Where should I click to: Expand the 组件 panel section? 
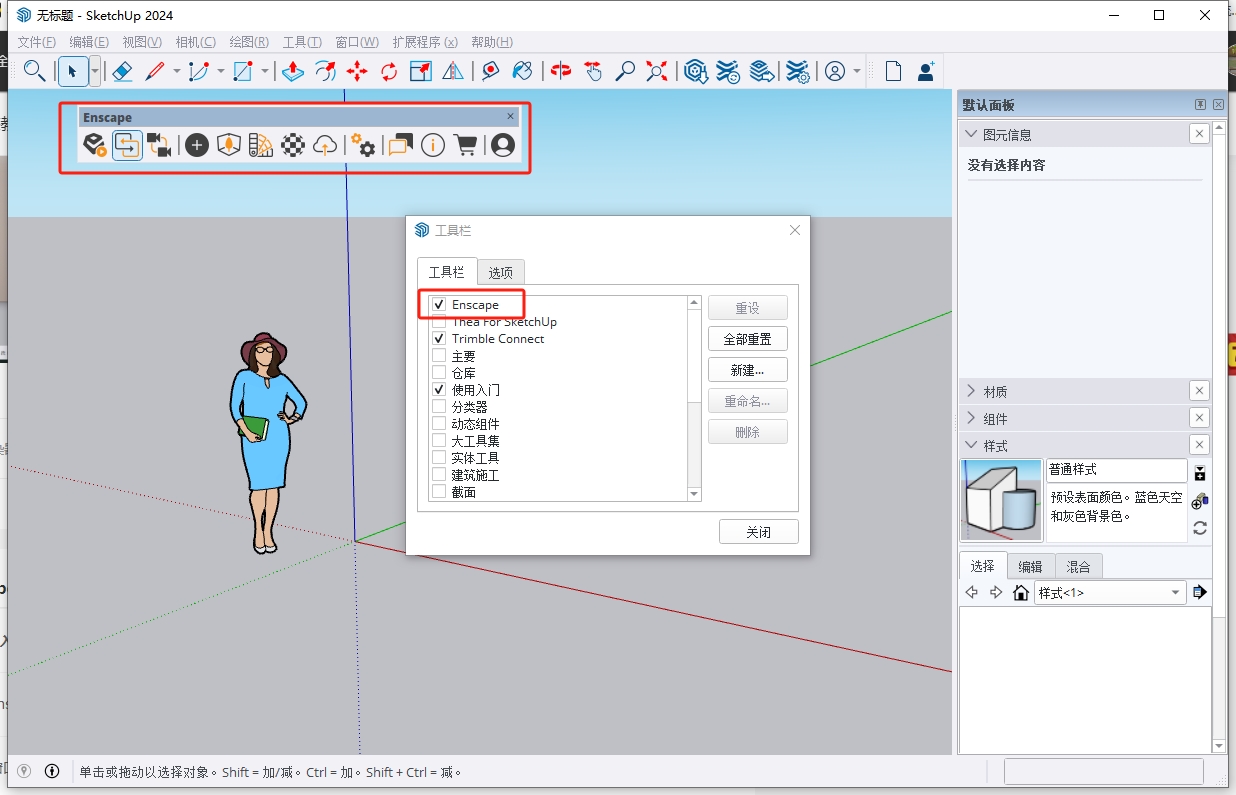[x=970, y=418]
